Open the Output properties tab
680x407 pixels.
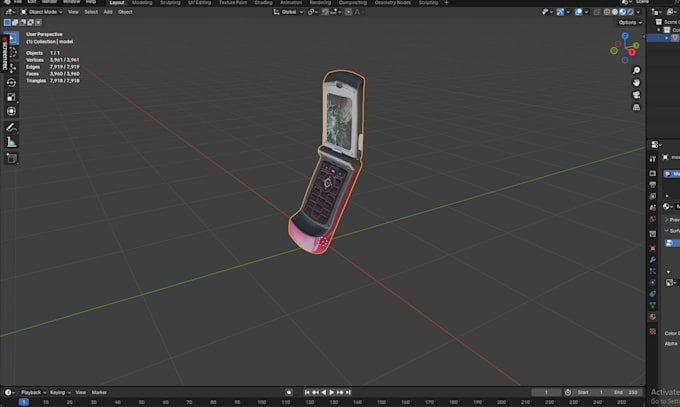coord(653,184)
